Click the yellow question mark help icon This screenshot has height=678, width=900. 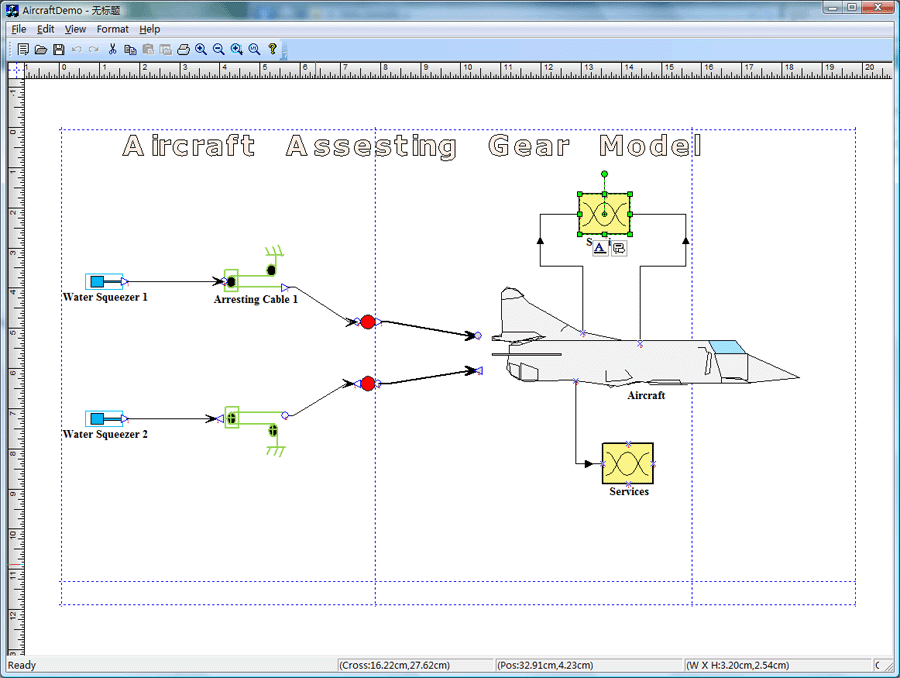point(272,49)
